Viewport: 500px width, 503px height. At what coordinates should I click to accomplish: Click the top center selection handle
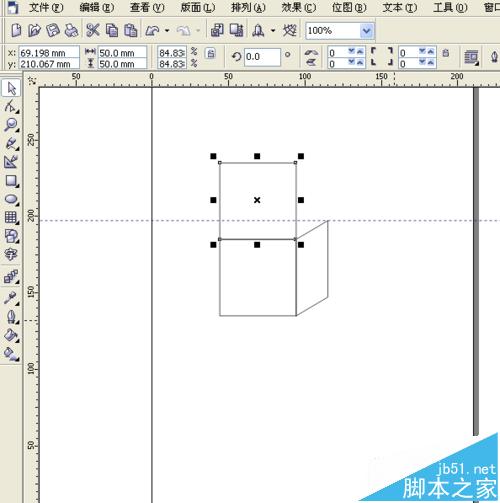tap(257, 156)
